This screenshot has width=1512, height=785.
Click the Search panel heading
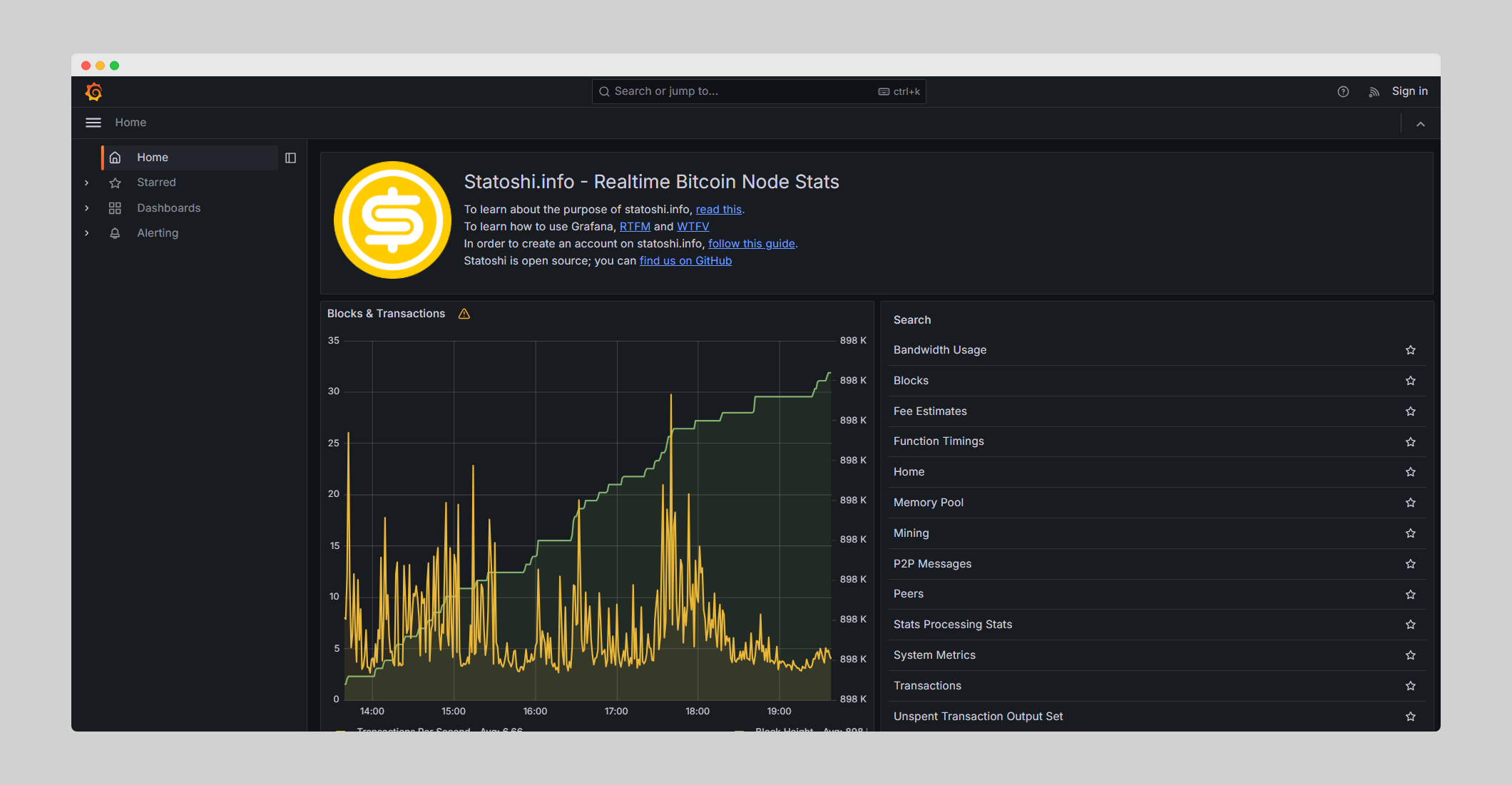(x=912, y=320)
